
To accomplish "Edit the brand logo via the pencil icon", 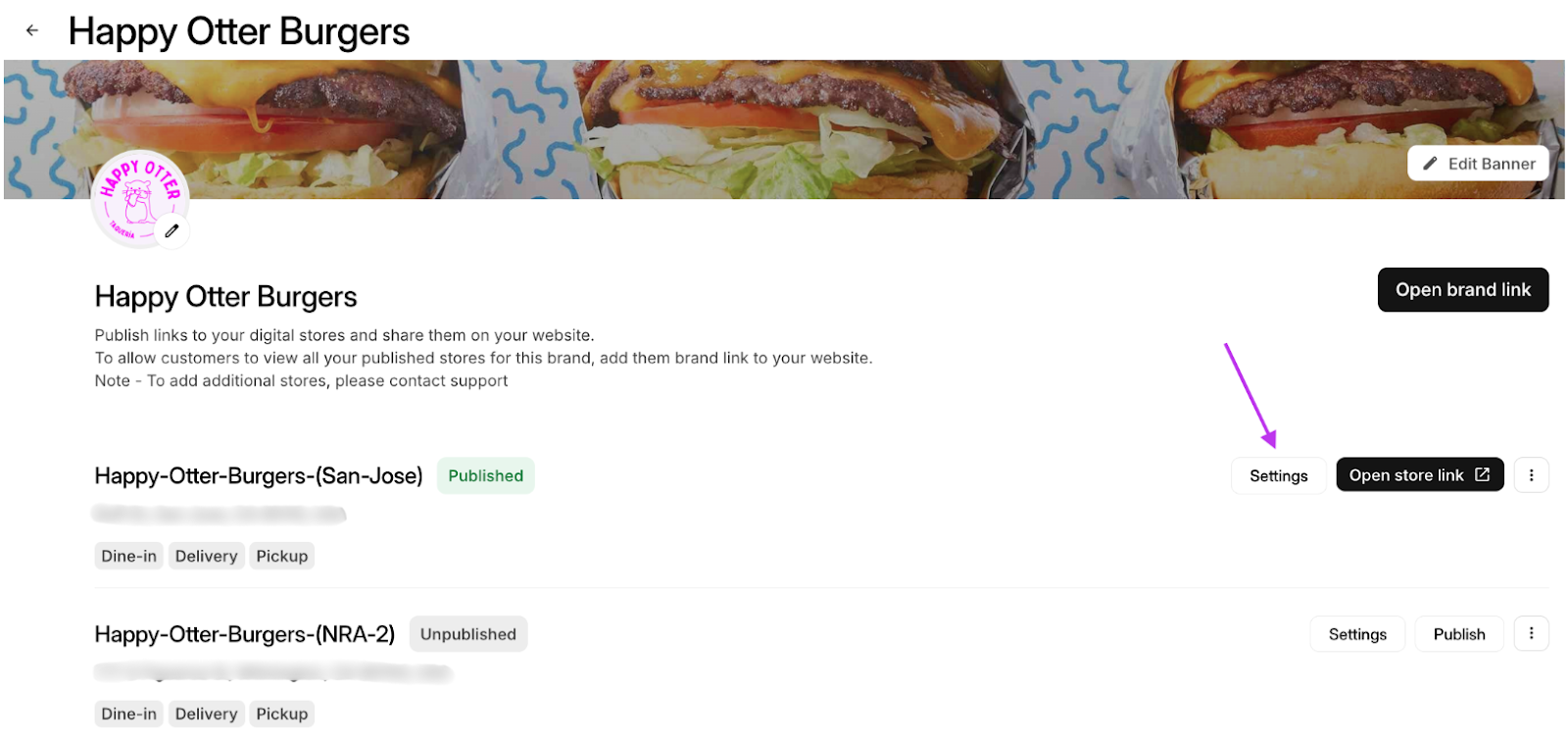I will (x=172, y=230).
